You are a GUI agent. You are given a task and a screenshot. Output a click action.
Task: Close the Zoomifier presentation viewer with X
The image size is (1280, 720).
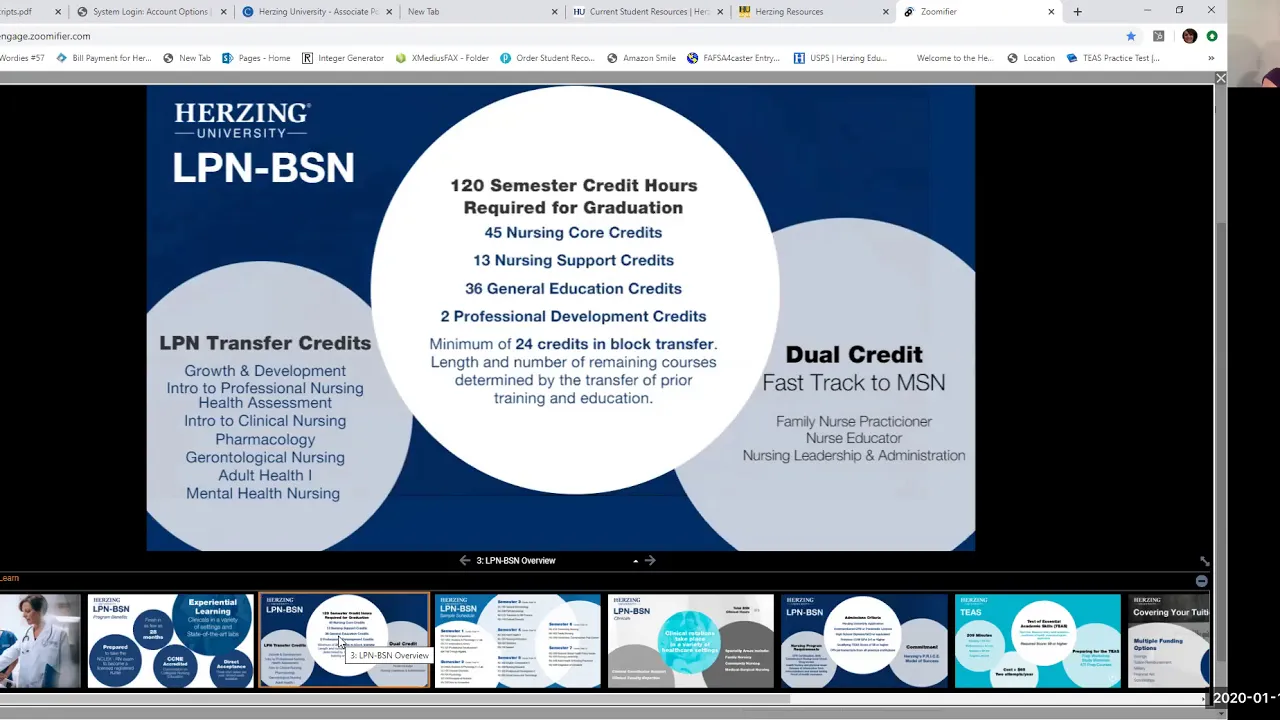[x=1220, y=78]
